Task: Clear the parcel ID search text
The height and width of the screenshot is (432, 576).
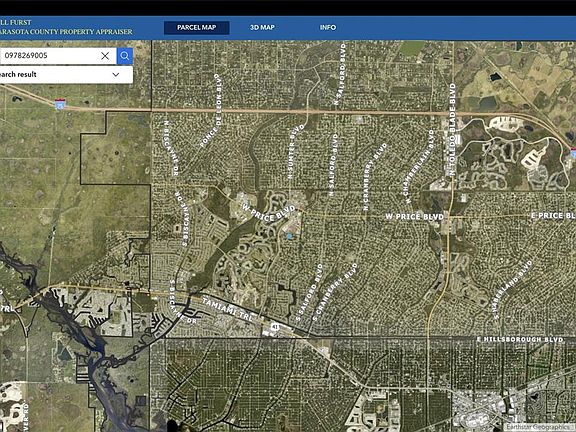Action: coord(105,56)
